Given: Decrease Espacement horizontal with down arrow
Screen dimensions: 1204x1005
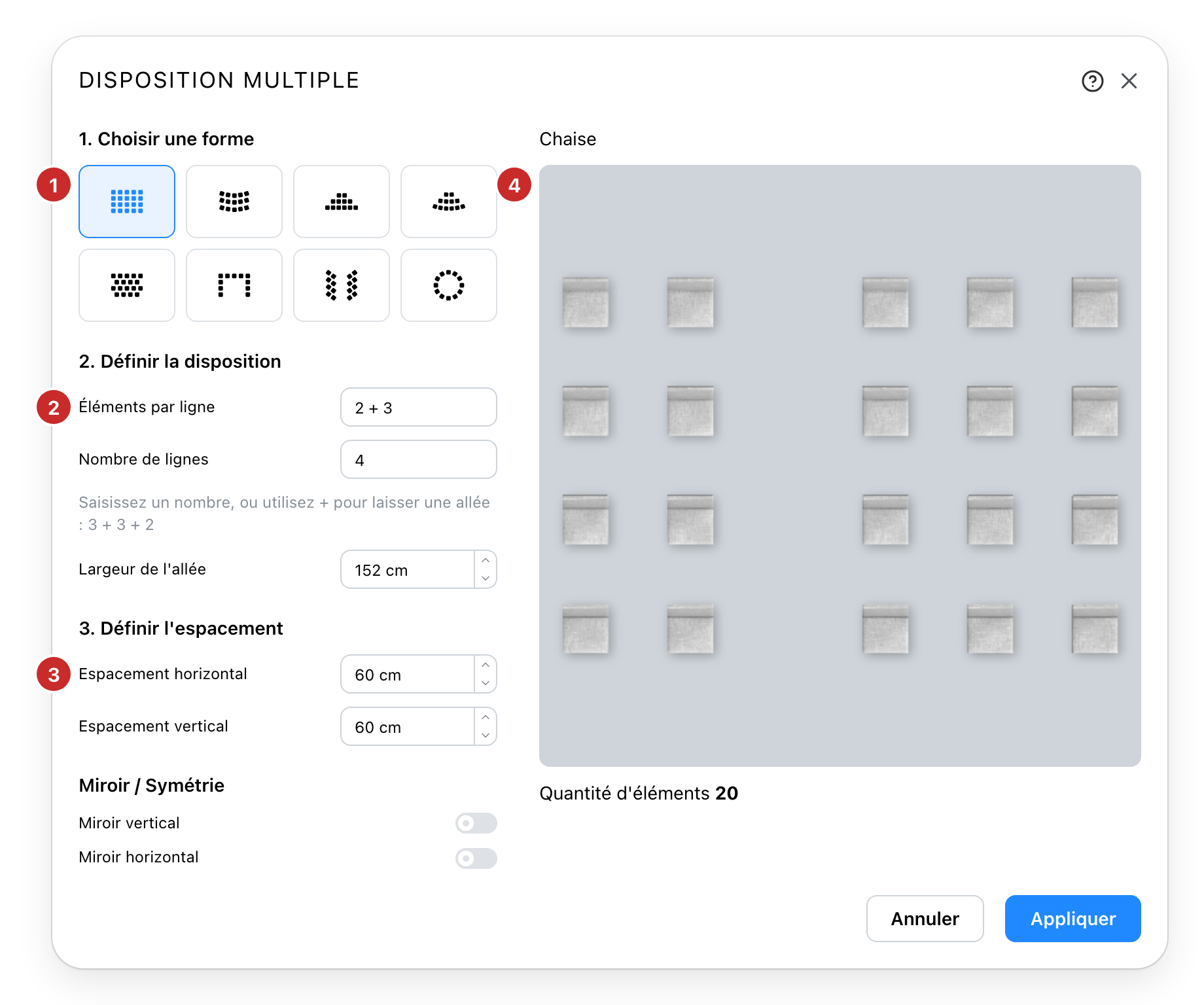Looking at the screenshot, I should click(x=486, y=683).
